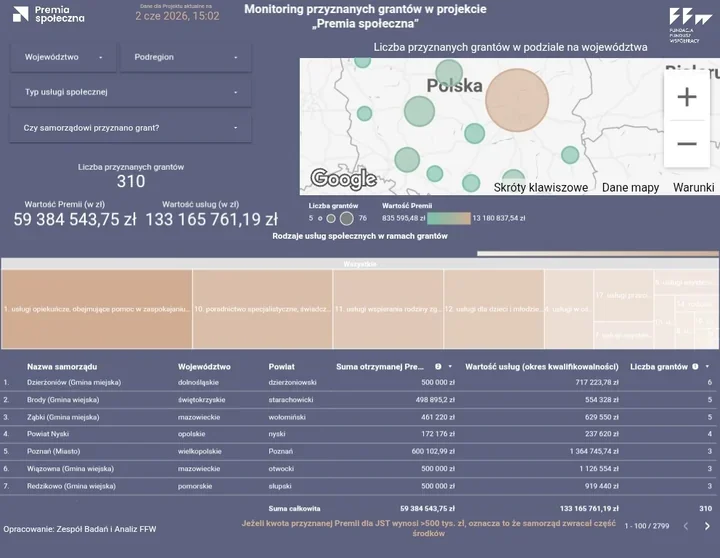
Task: Select row Ząbki (Gmina miejska)
Action: 360,417
